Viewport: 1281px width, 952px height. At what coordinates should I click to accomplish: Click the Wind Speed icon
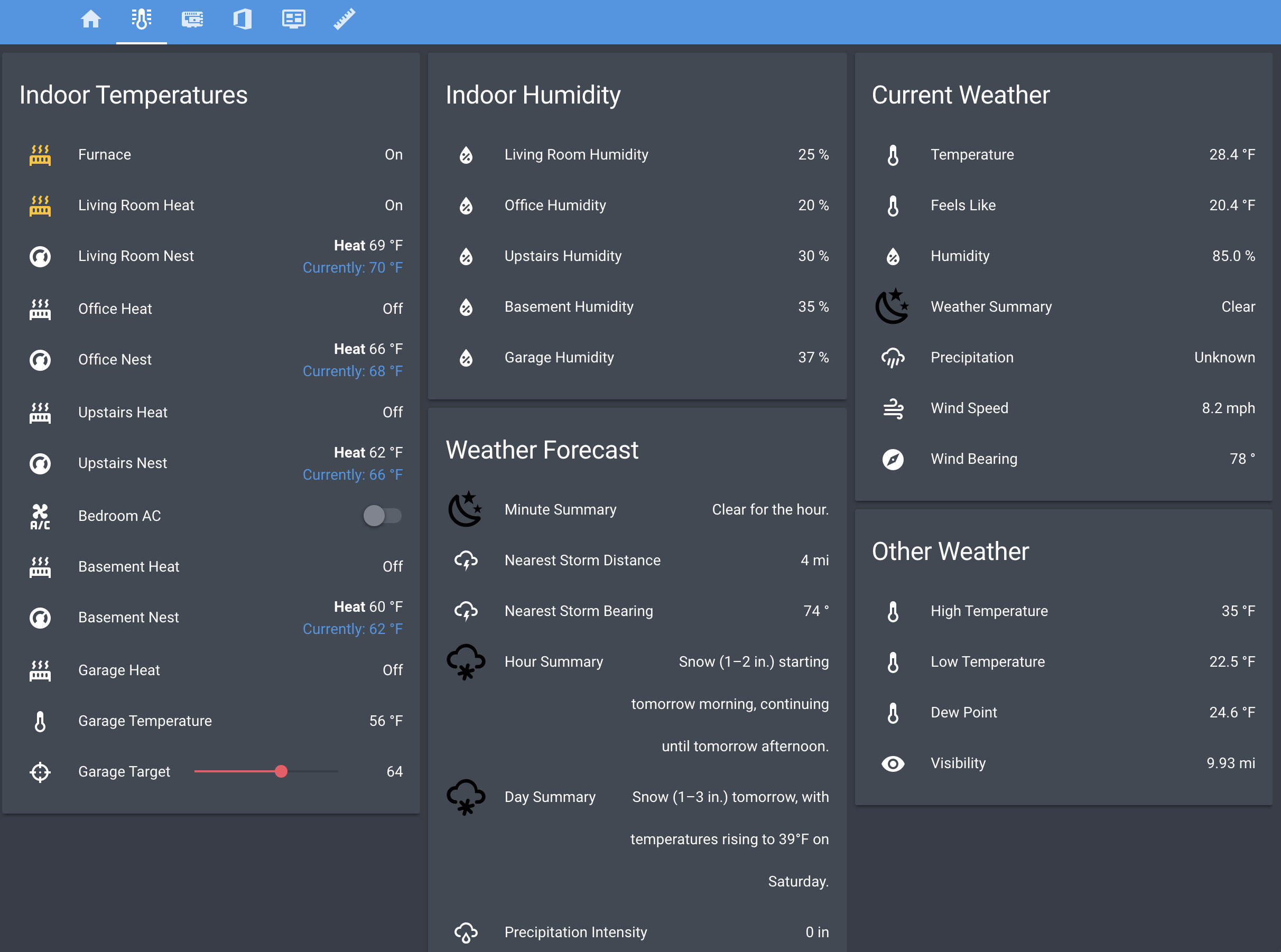click(893, 408)
